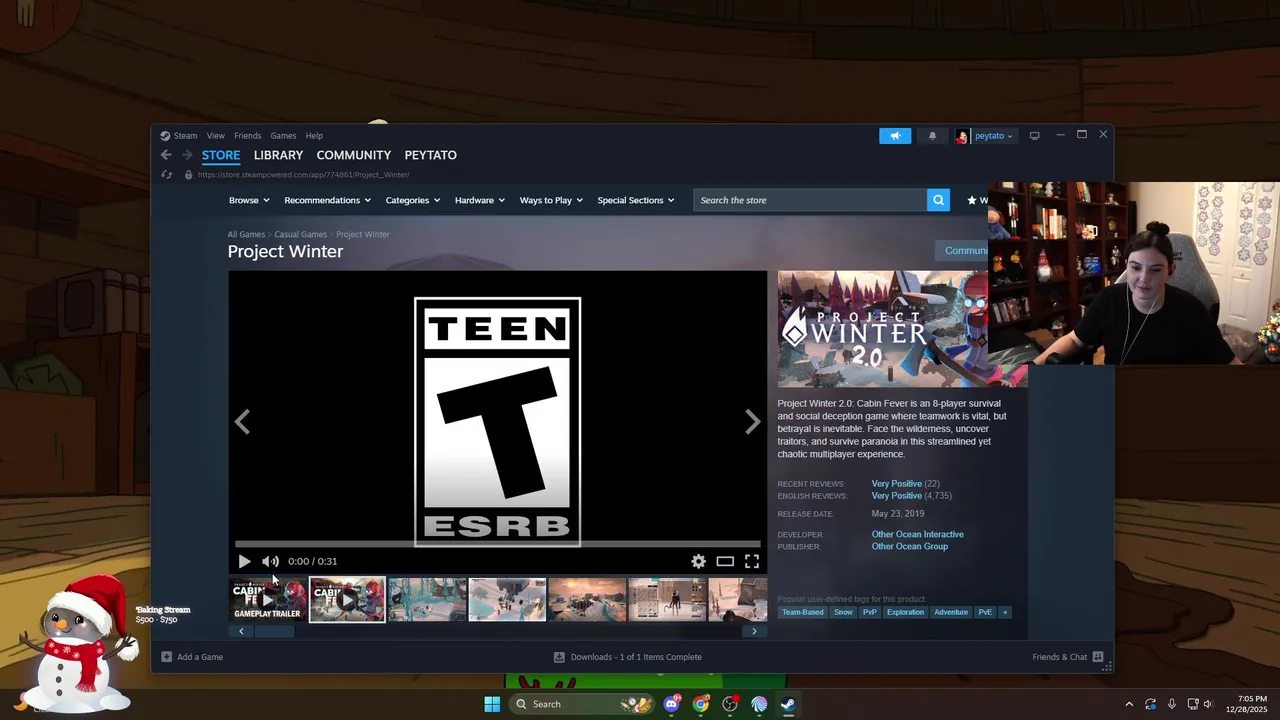The width and height of the screenshot is (1280, 720).
Task: Show hidden system tray icons
Action: tap(1129, 704)
